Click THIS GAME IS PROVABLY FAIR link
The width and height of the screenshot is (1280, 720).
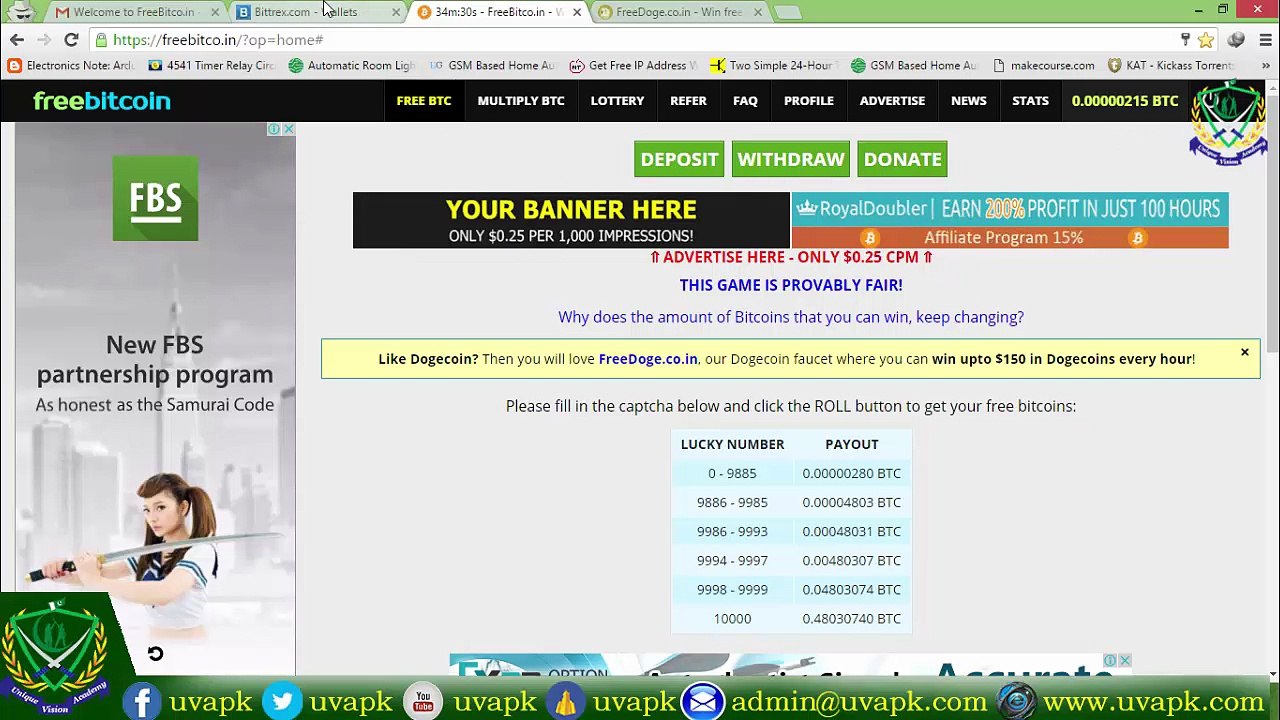pos(791,285)
